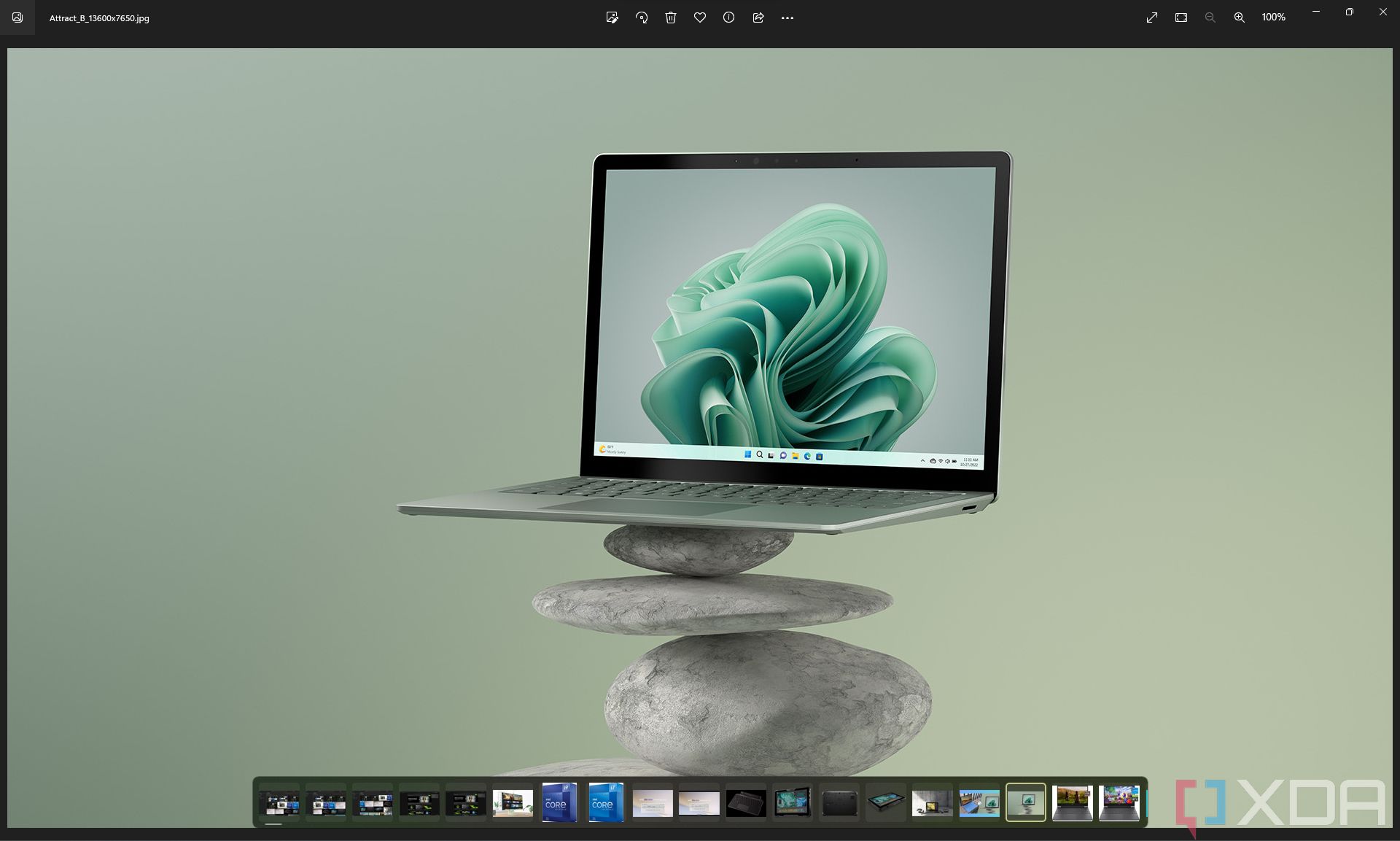Image resolution: width=1400 pixels, height=841 pixels.
Task: Click the zoom out magnifier icon
Action: (x=1210, y=18)
